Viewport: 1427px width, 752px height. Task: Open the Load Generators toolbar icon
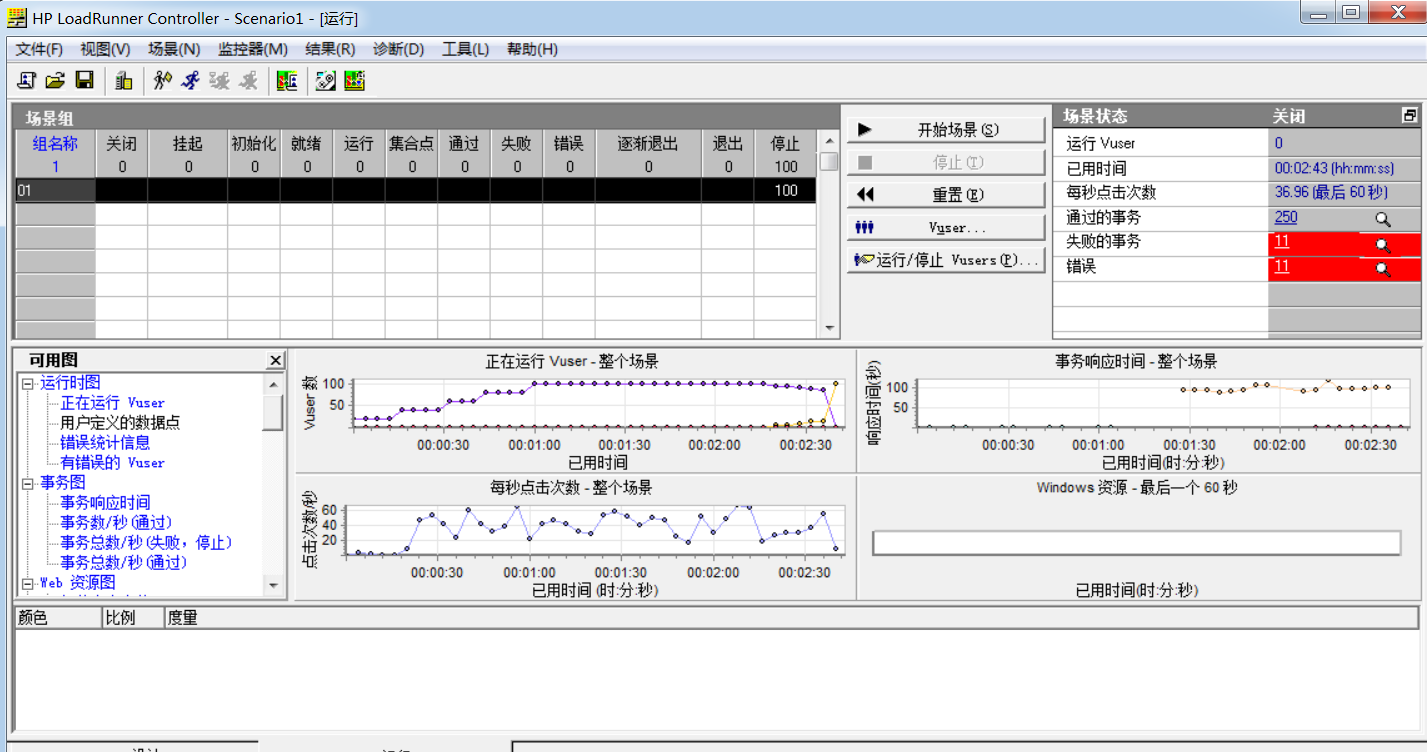coord(123,81)
